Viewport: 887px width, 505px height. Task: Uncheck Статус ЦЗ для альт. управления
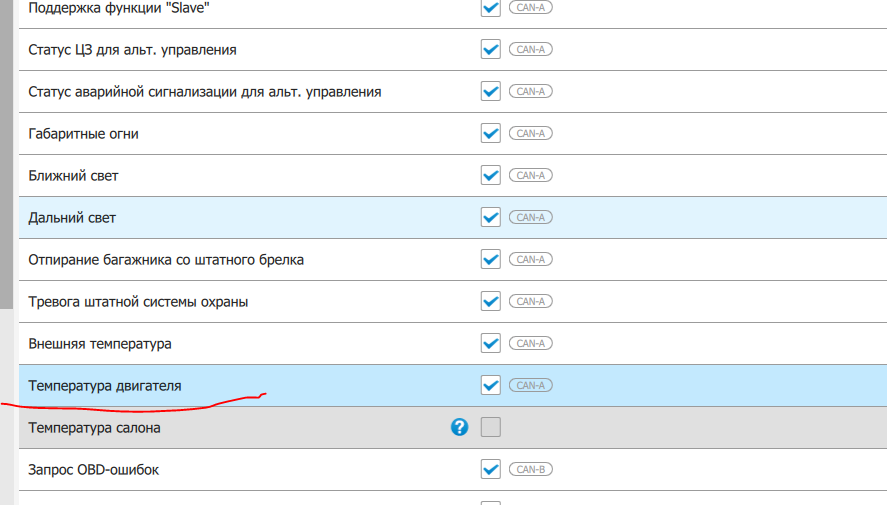(490, 49)
